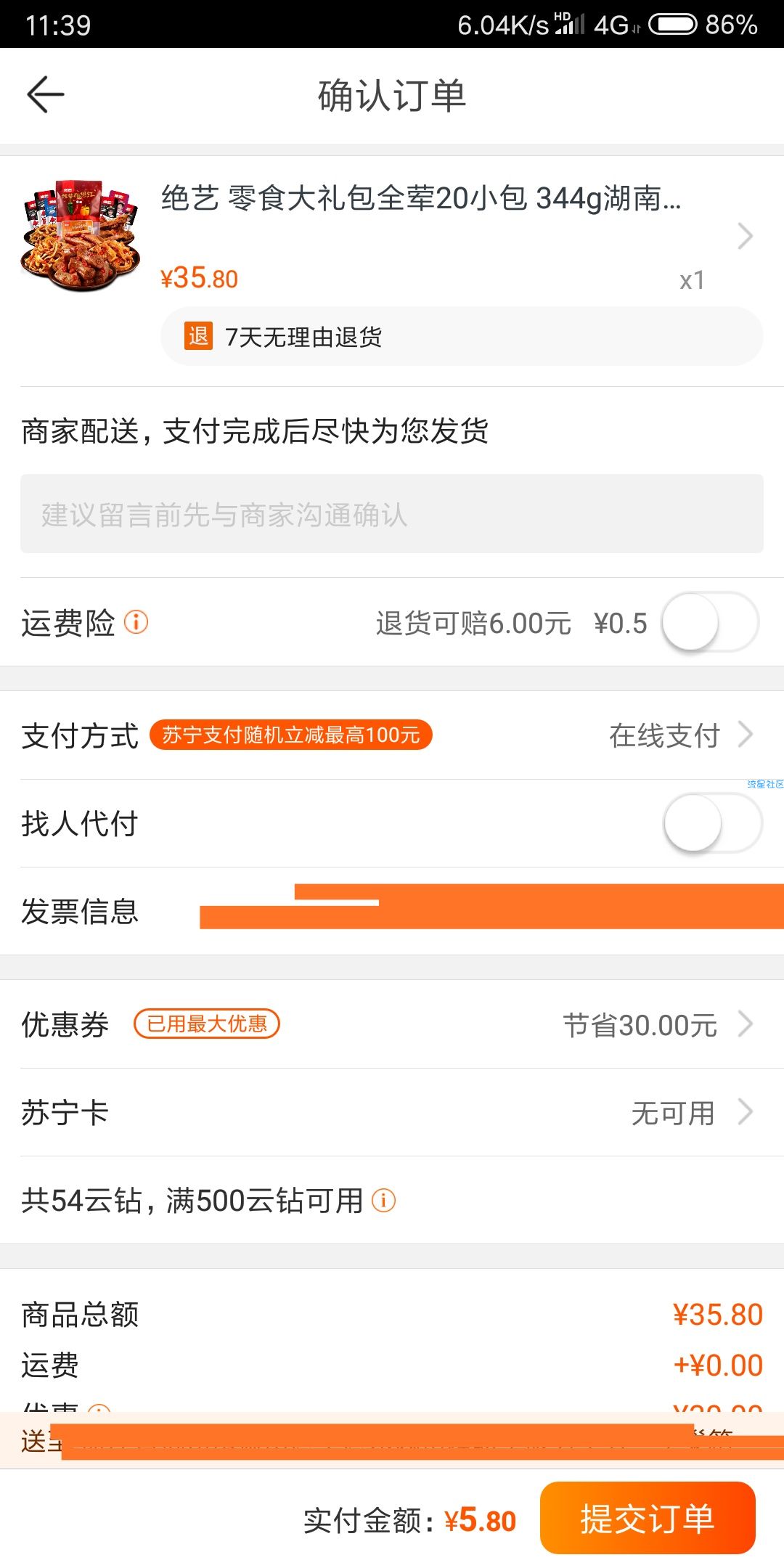Screen dimensions: 784x1568
Task: Tap the snack gift pack thumbnail
Action: click(x=81, y=236)
